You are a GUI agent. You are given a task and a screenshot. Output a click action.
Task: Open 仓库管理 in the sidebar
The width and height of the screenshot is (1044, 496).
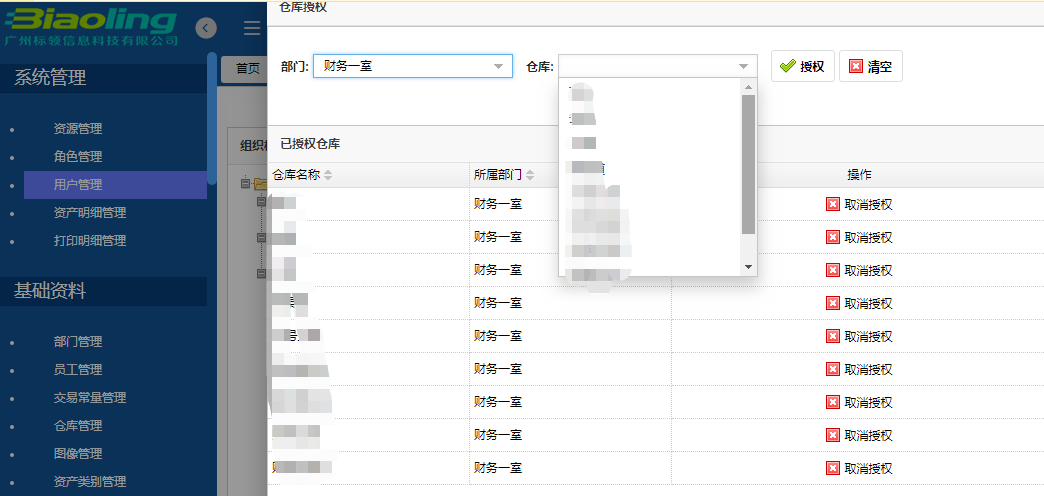coord(78,426)
